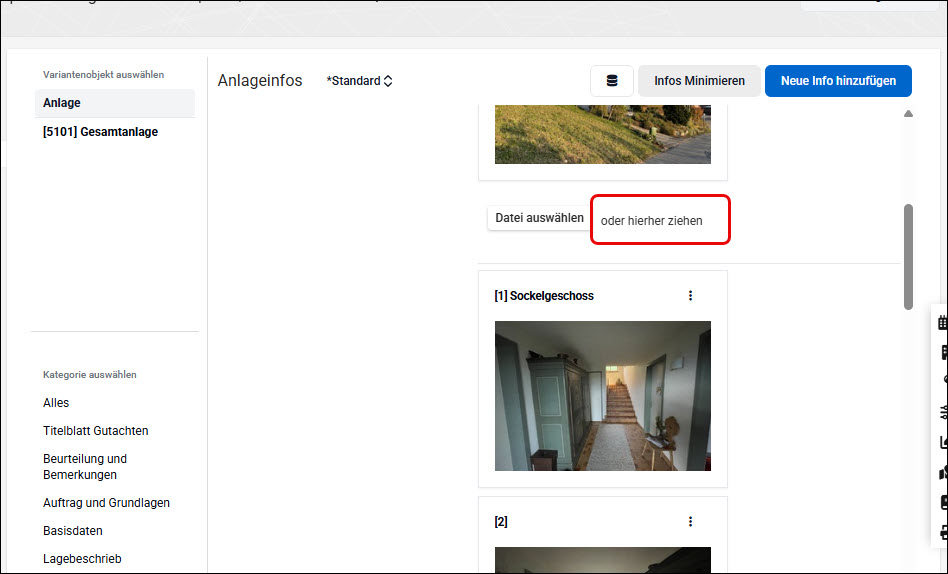Select the Basisdaten category

coord(73,530)
